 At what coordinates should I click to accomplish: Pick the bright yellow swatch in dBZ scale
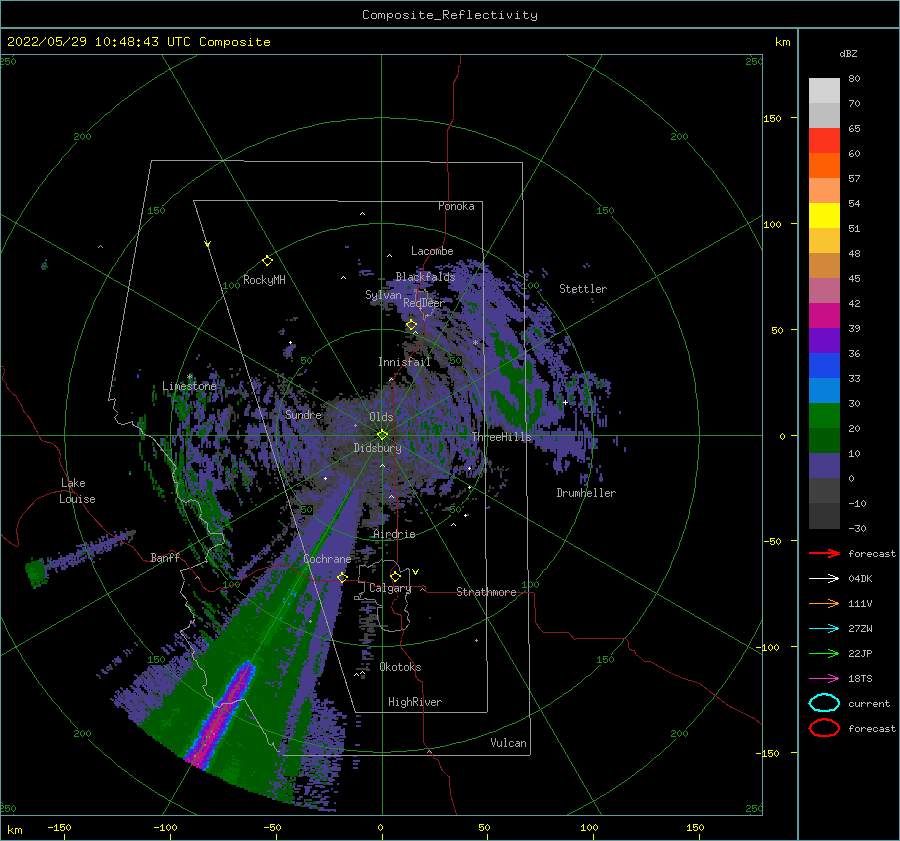[824, 216]
